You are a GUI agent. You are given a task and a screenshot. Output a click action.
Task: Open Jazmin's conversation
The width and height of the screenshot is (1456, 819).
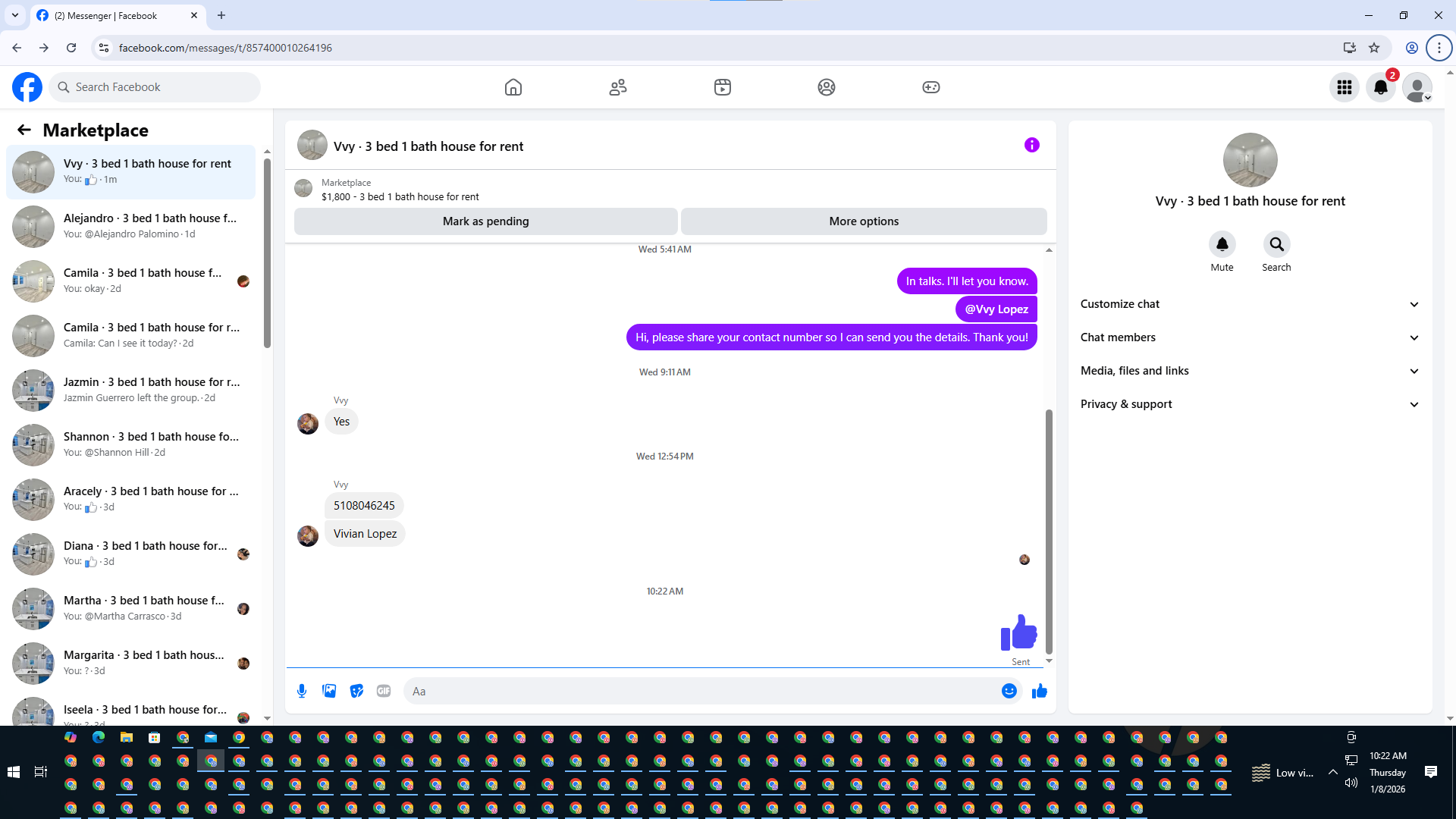tap(130, 391)
